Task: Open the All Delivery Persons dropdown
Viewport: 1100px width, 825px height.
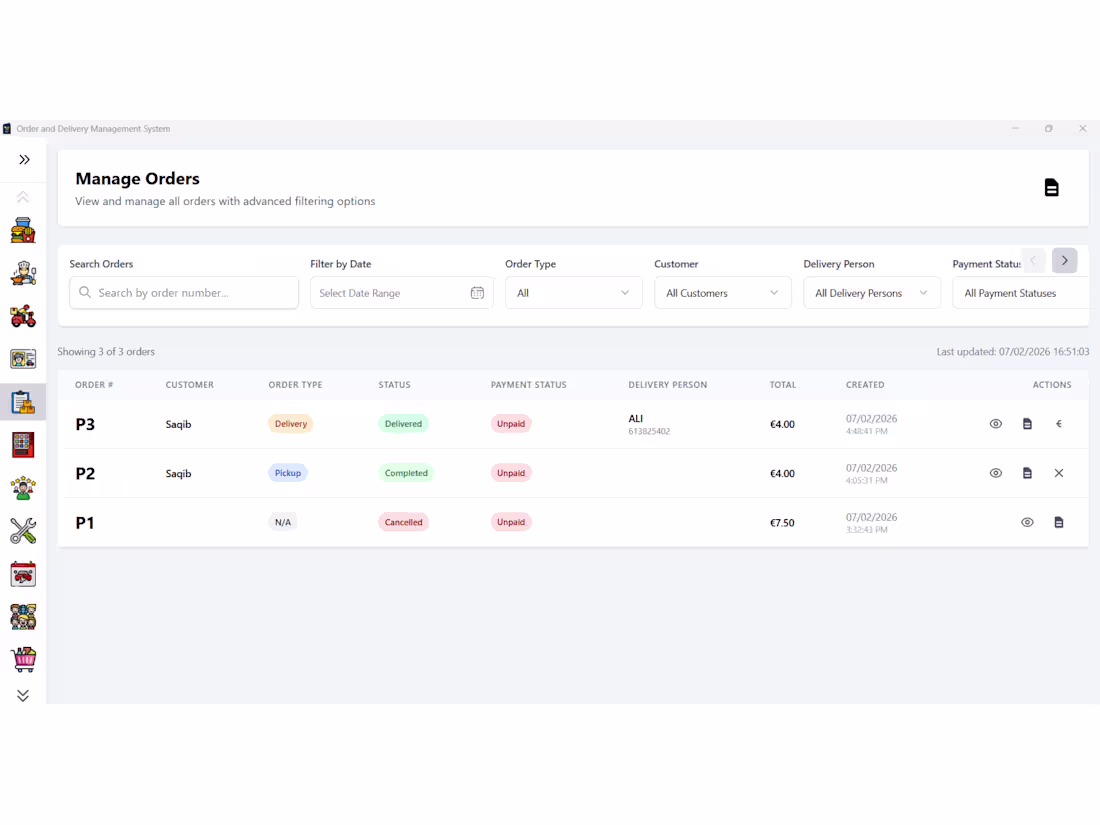Action: click(x=871, y=293)
